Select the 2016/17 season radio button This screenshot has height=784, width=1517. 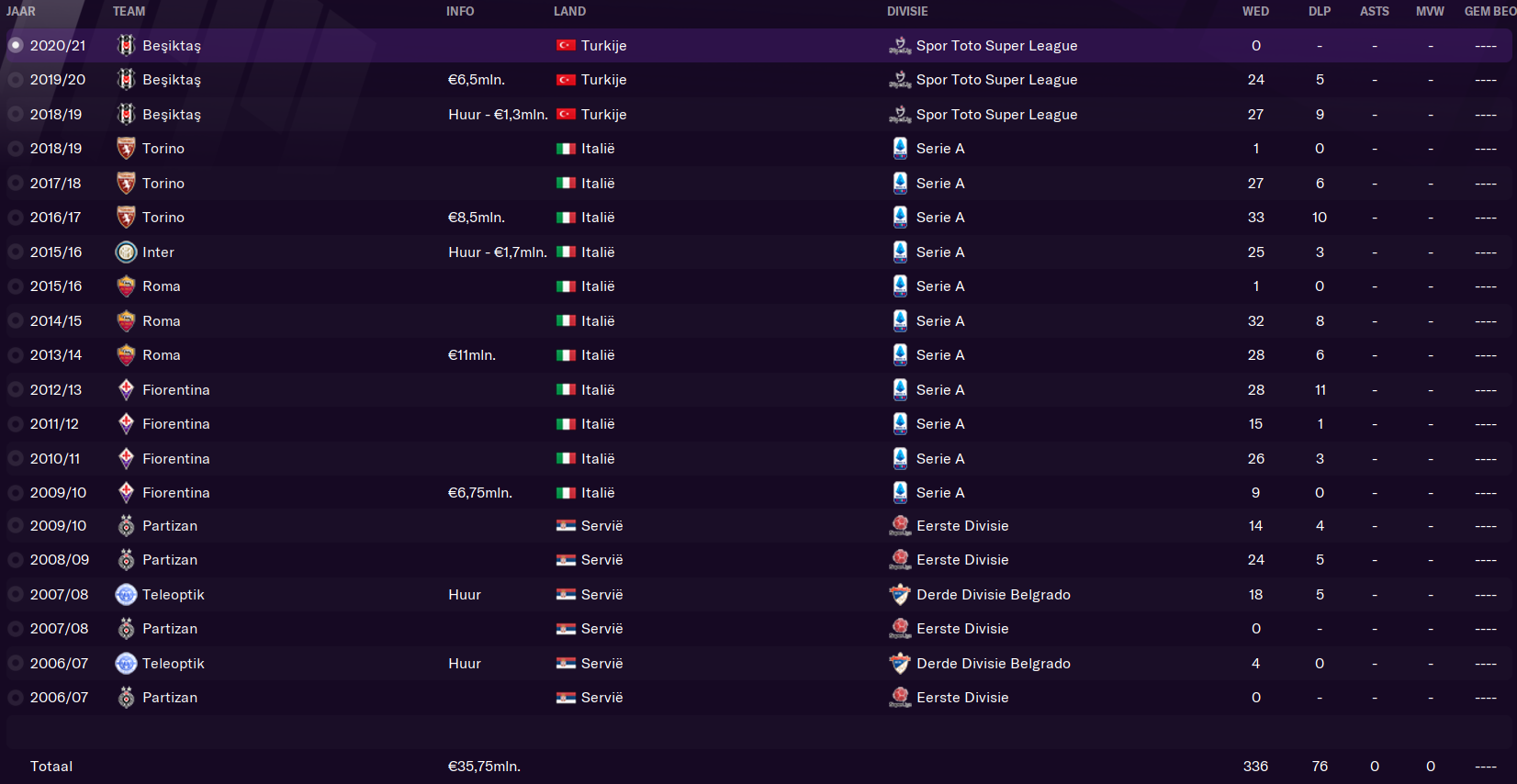[x=16, y=218]
